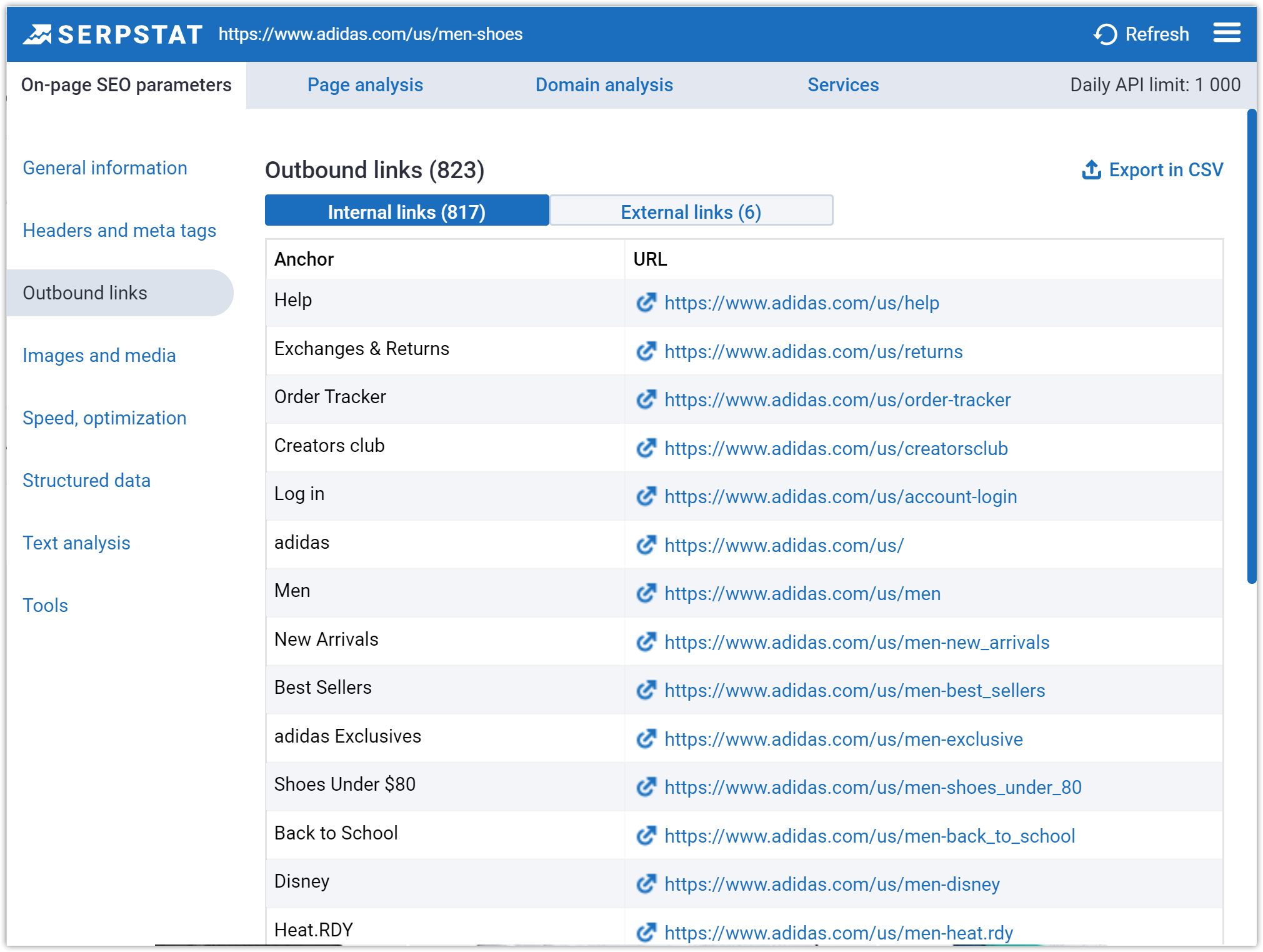Viewport: 1263px width, 952px height.
Task: Click the Refresh circular arrow icon
Action: point(1106,34)
